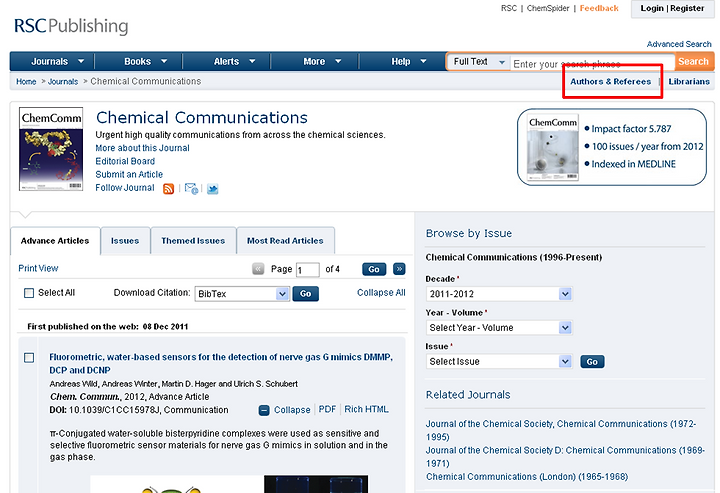Switch to the Issues tab
720x493 pixels.
pos(125,241)
